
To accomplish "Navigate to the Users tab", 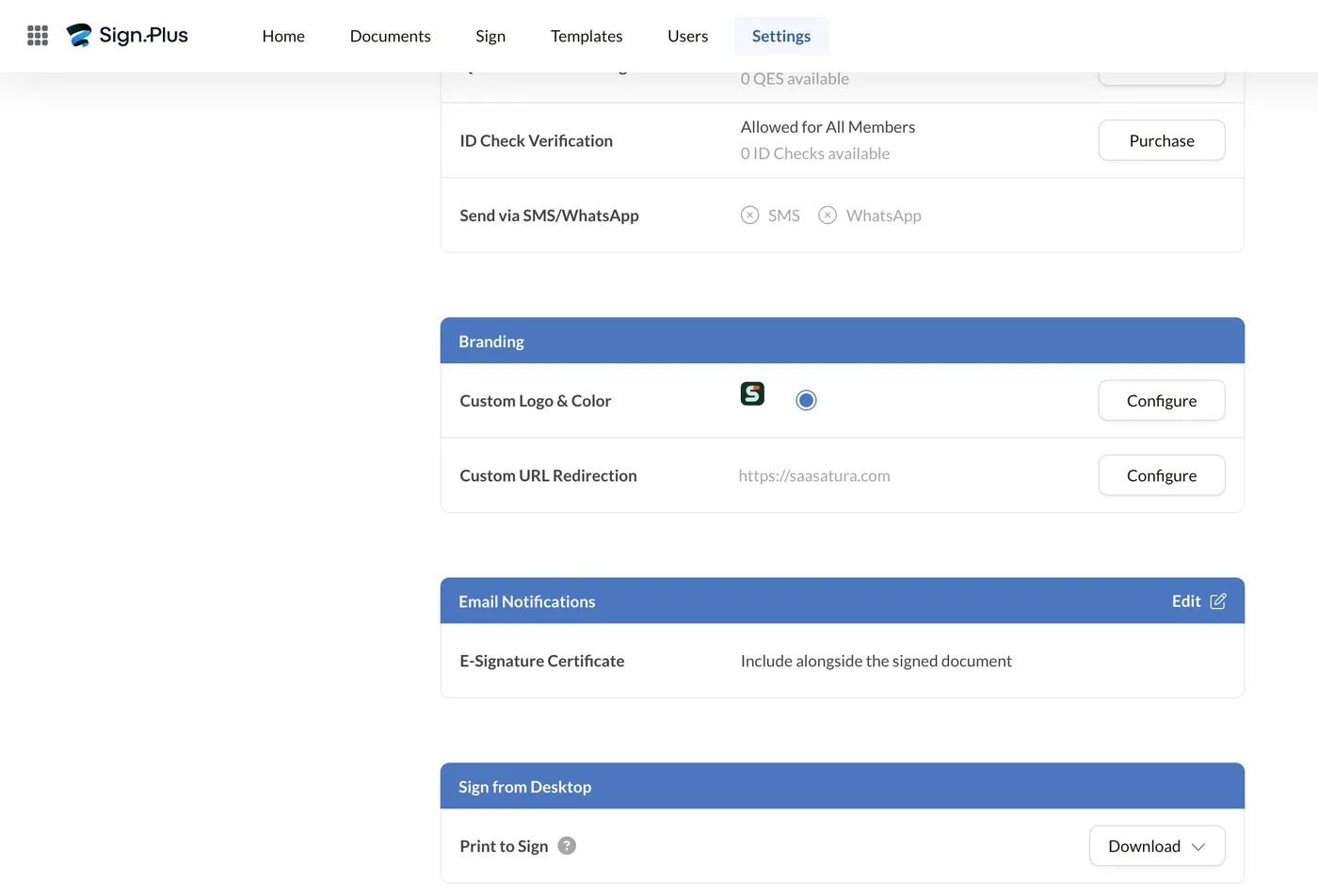I will pyautogui.click(x=687, y=36).
